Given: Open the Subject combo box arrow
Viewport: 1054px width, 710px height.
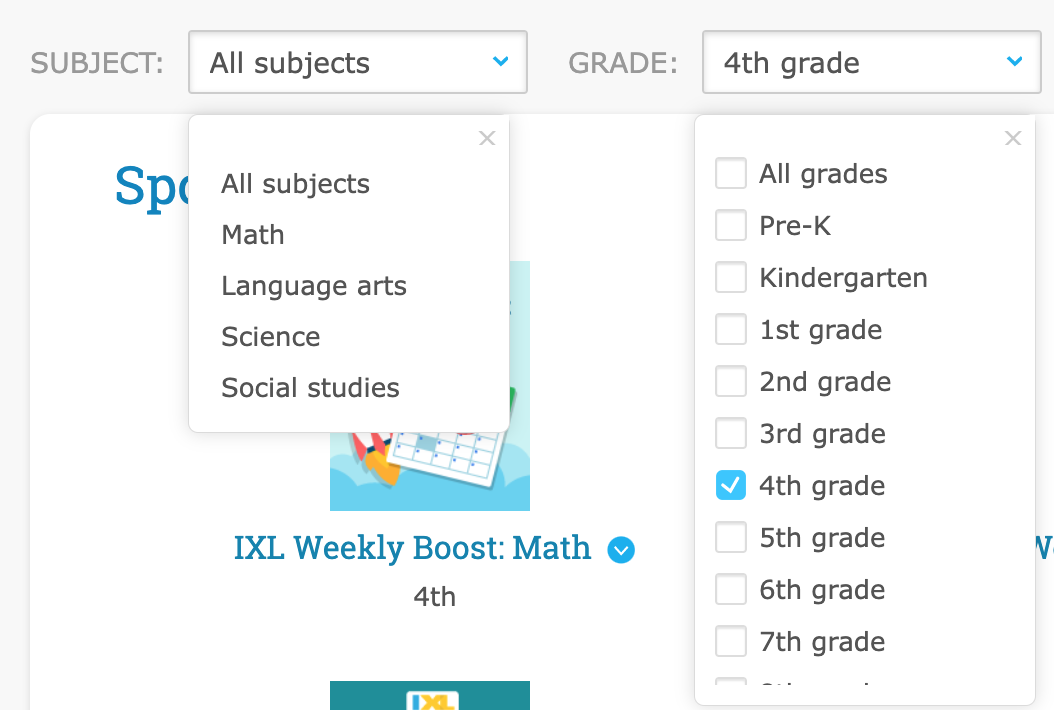Looking at the screenshot, I should [x=501, y=62].
